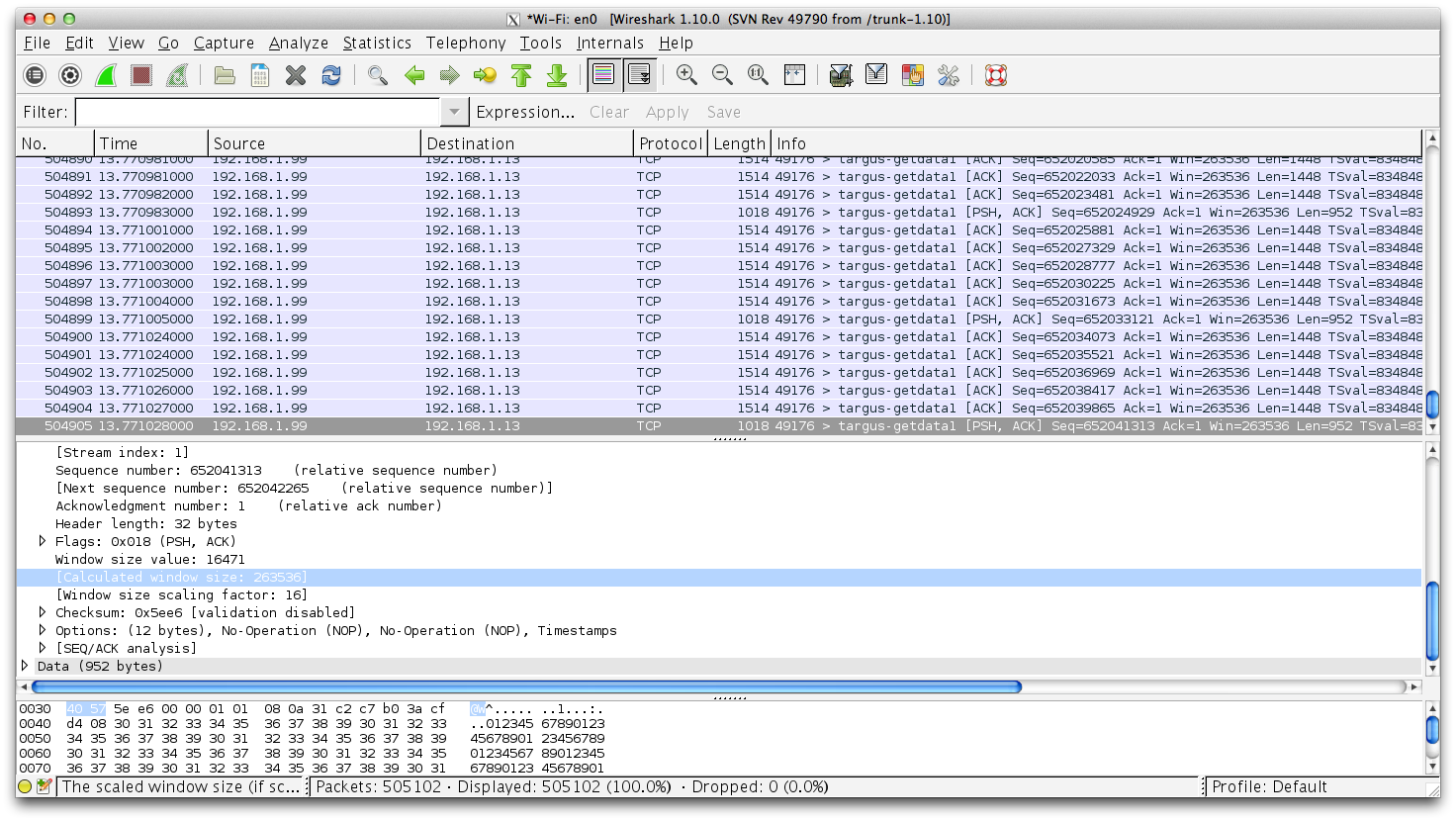The height and width of the screenshot is (821, 1456).
Task: Select packet number 504899 row
Action: pyautogui.click(x=719, y=319)
